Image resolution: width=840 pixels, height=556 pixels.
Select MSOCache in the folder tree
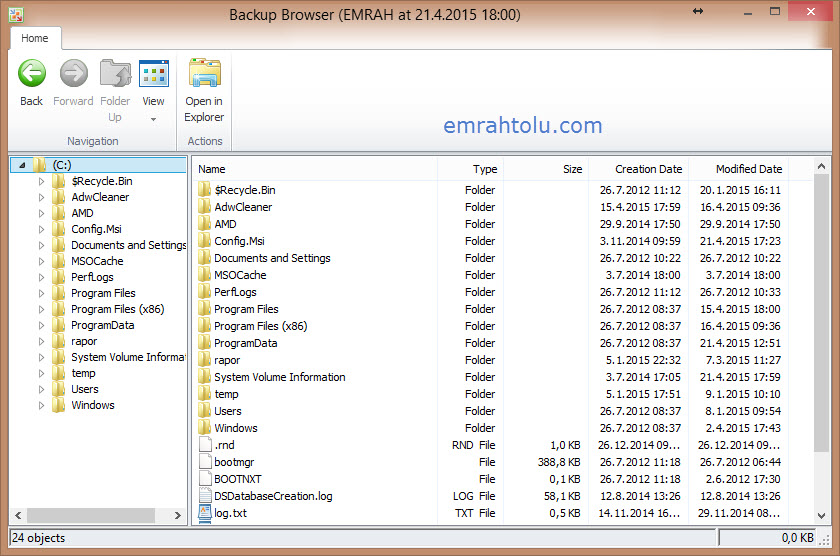[x=97, y=261]
